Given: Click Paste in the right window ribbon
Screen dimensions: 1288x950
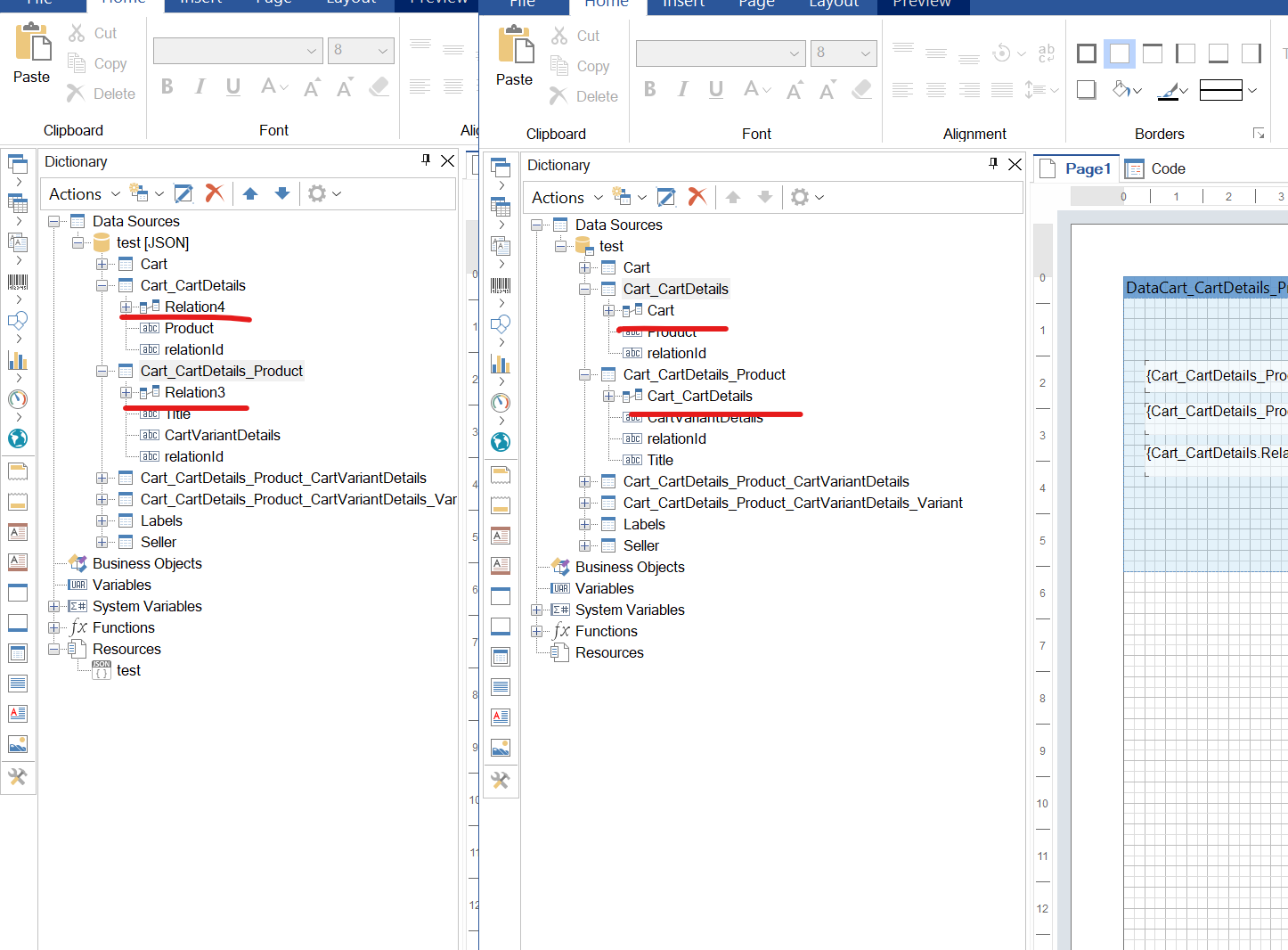Looking at the screenshot, I should (x=514, y=55).
